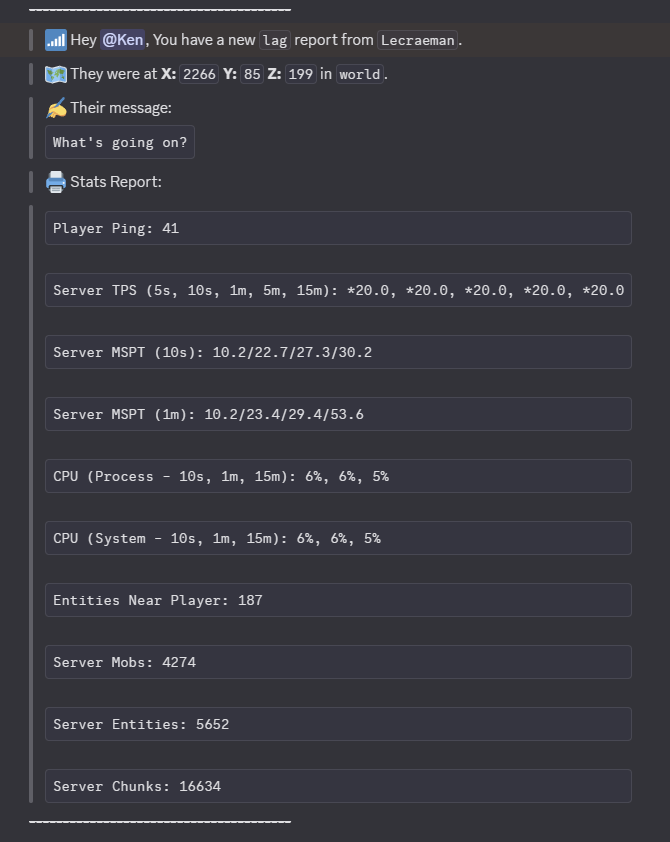Open the @Ken user mention
The height and width of the screenshot is (842, 670).
click(123, 41)
